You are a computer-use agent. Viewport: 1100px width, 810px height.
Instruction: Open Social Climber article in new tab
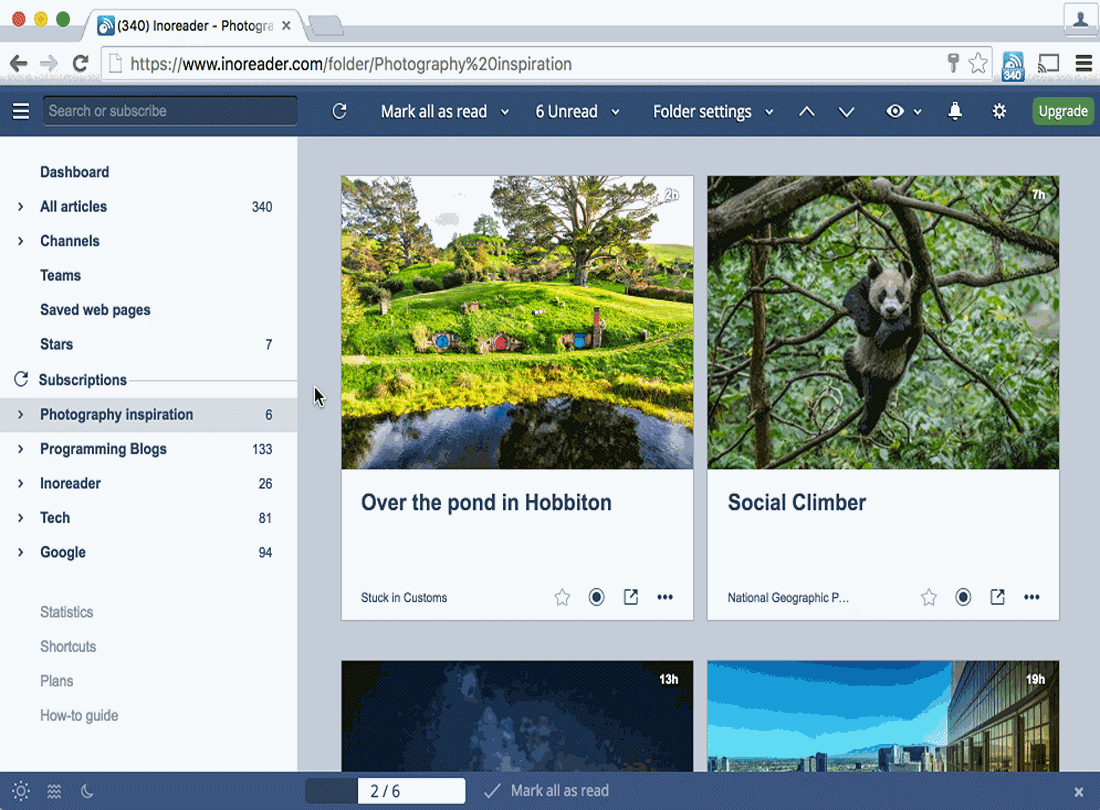pyautogui.click(x=998, y=598)
